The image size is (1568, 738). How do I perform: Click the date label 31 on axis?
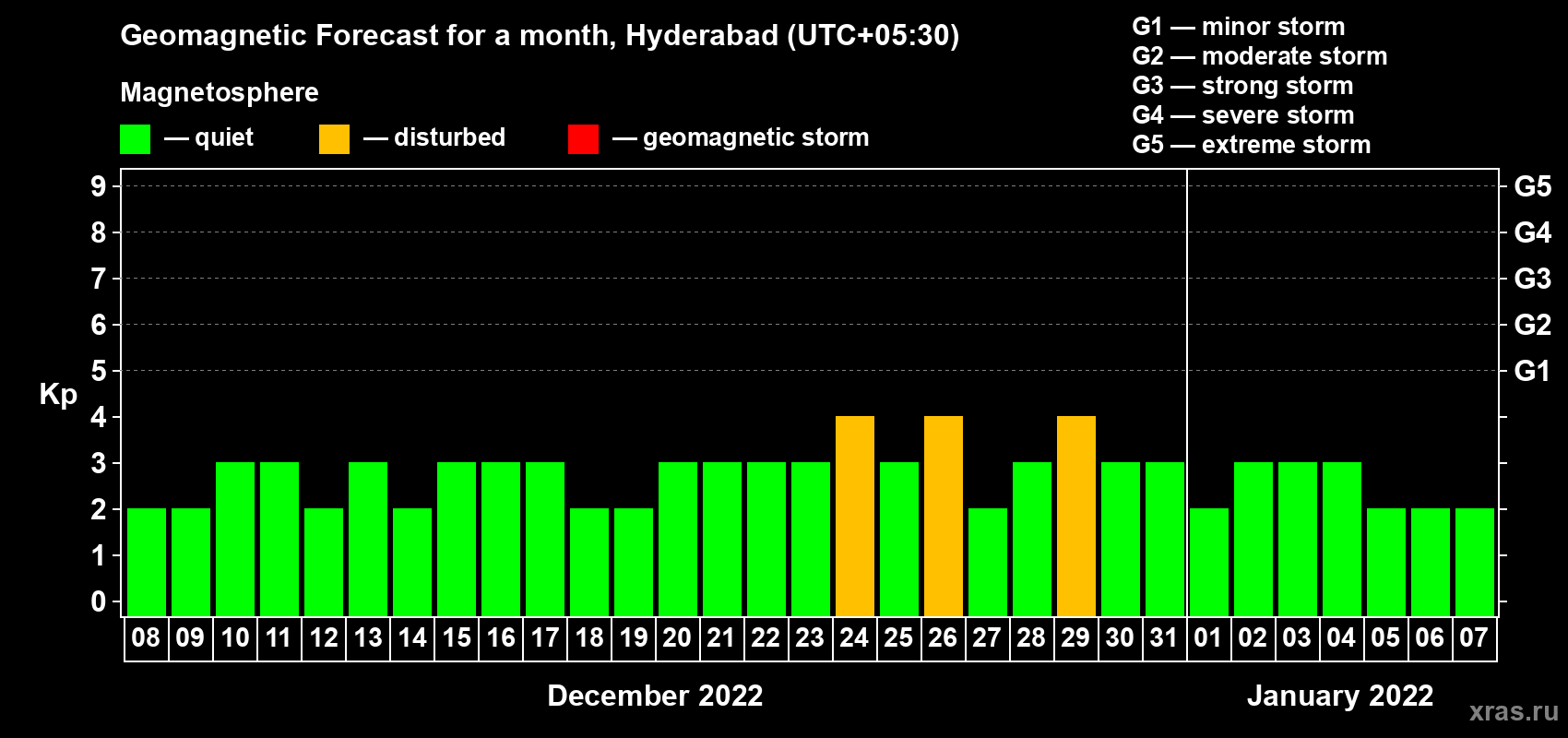click(x=1164, y=638)
